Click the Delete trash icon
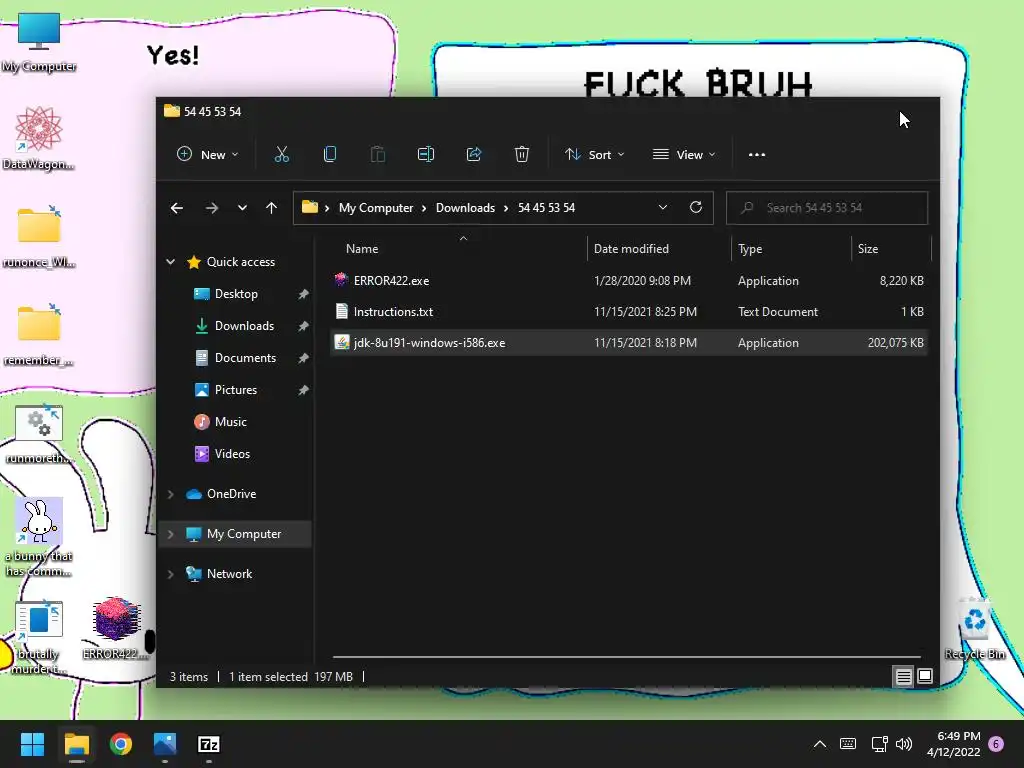This screenshot has height=768, width=1024. pyautogui.click(x=521, y=155)
